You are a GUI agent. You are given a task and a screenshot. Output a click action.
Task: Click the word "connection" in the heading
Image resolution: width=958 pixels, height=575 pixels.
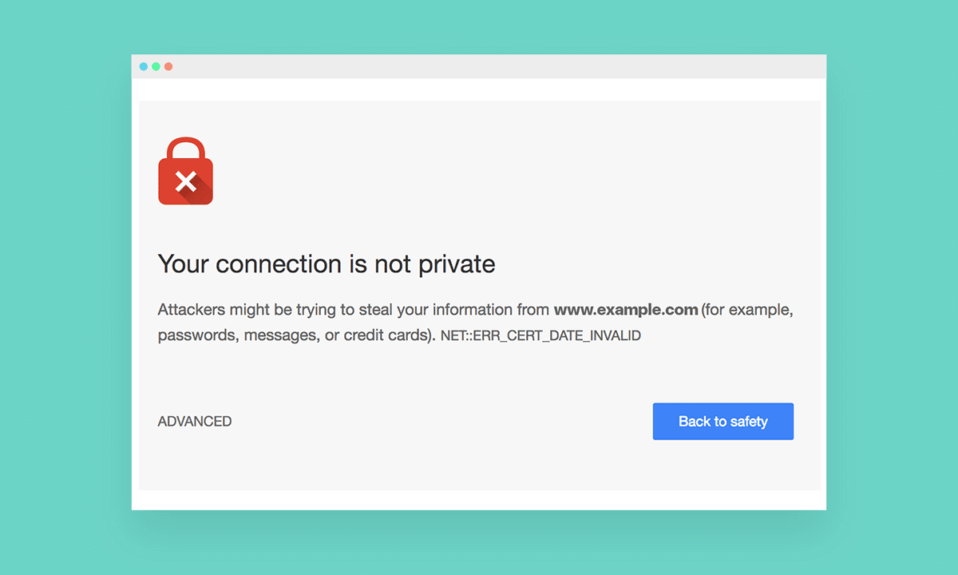[x=278, y=264]
